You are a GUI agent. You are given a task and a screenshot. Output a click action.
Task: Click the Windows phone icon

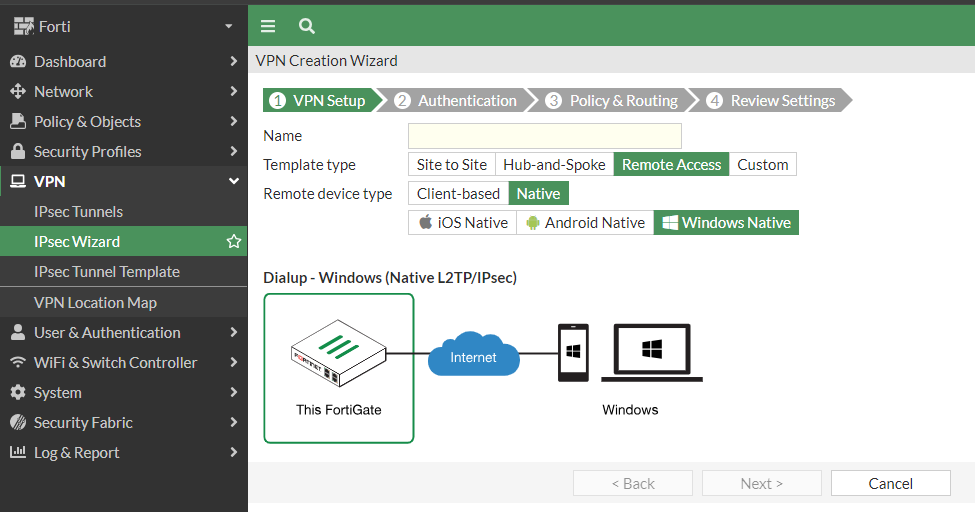573,352
